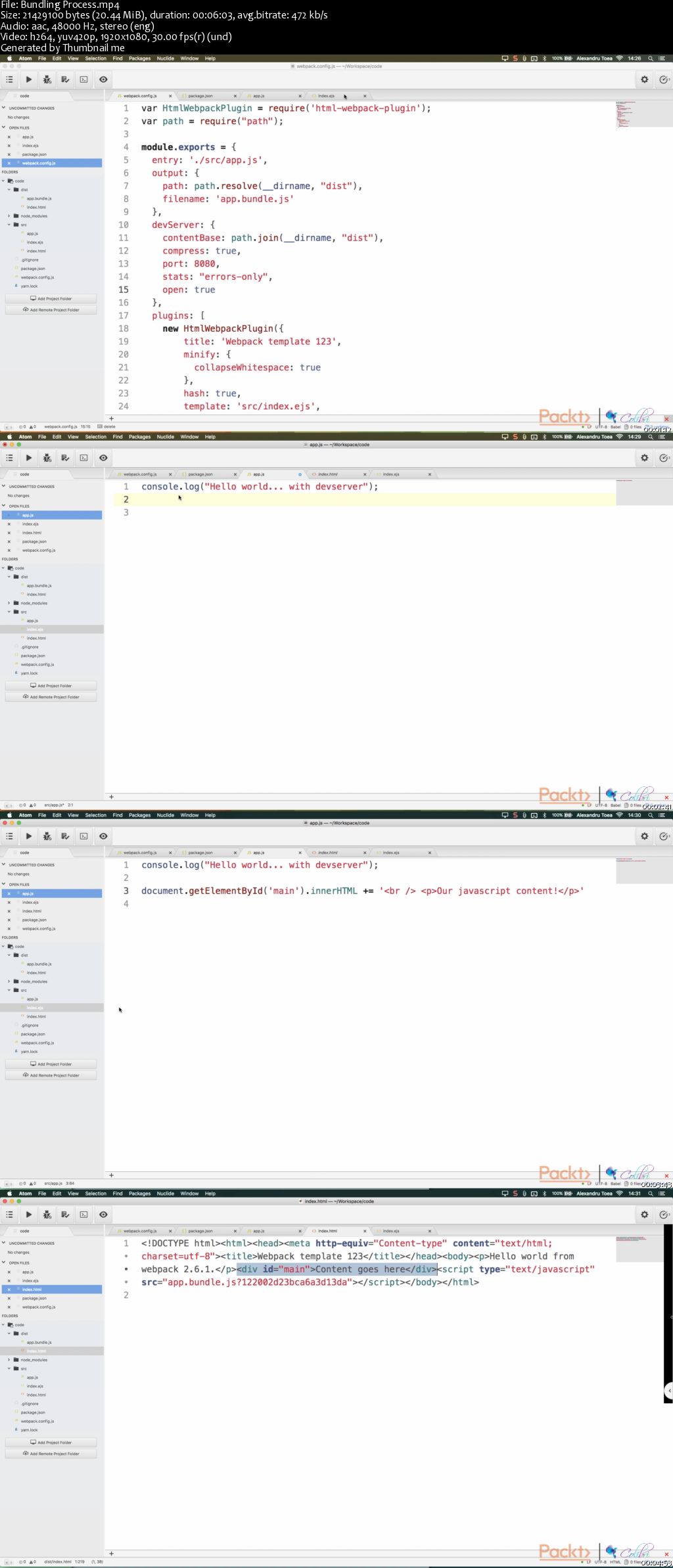
Task: Open the debugger bug icon in 14:29 window
Action: pos(47,458)
